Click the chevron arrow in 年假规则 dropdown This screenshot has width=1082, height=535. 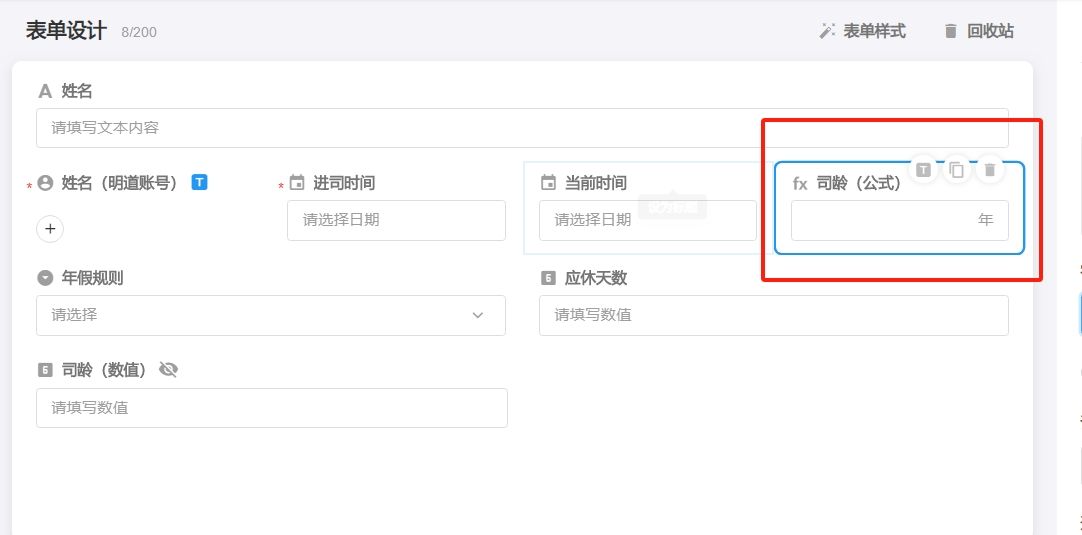(x=478, y=315)
